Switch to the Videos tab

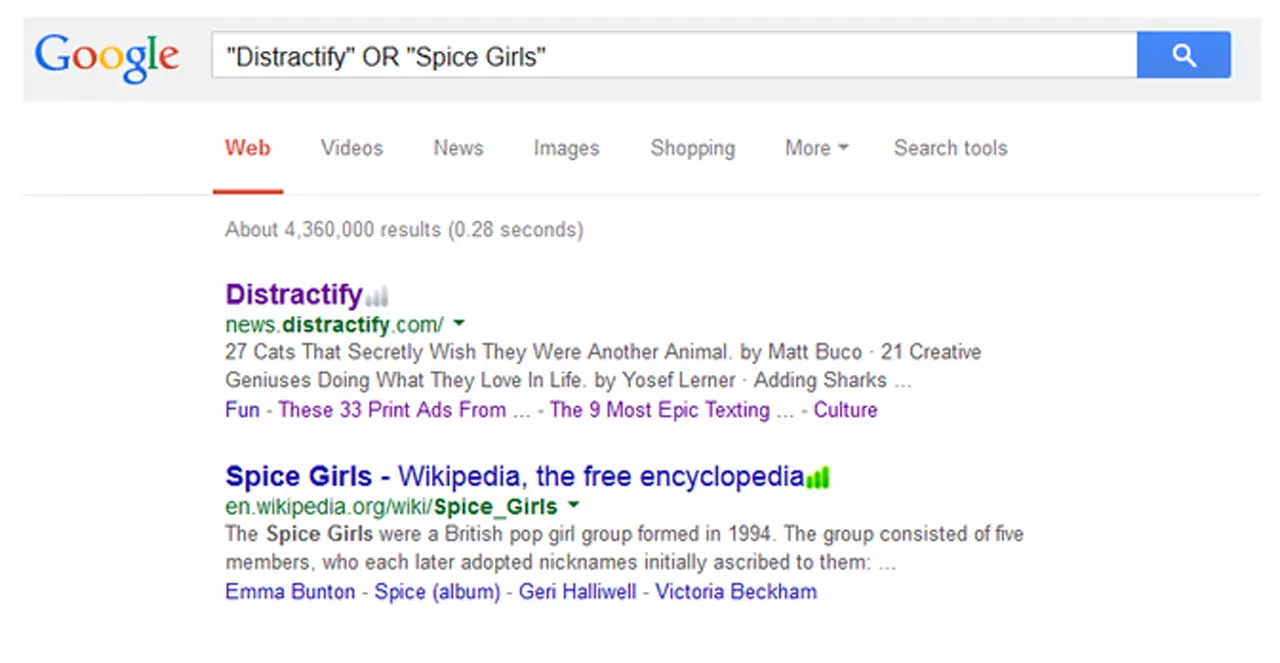click(x=352, y=148)
